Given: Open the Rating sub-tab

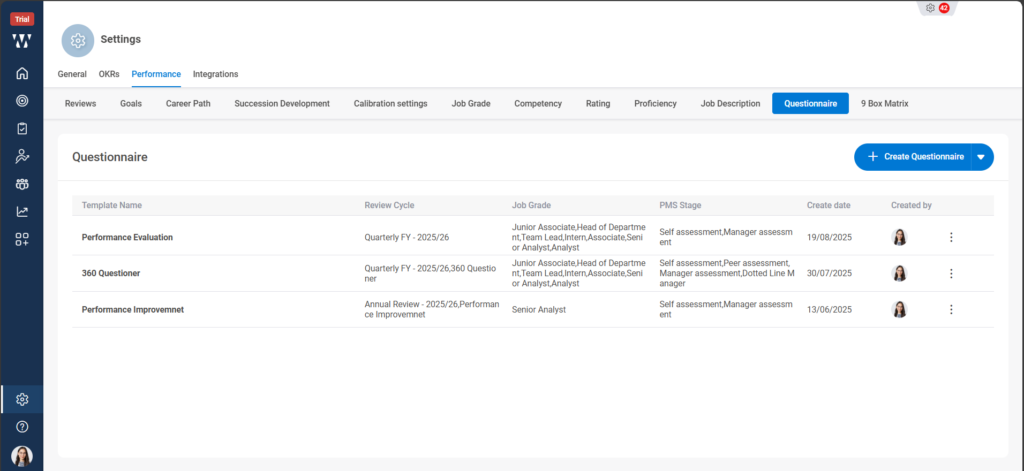Looking at the screenshot, I should [x=598, y=104].
